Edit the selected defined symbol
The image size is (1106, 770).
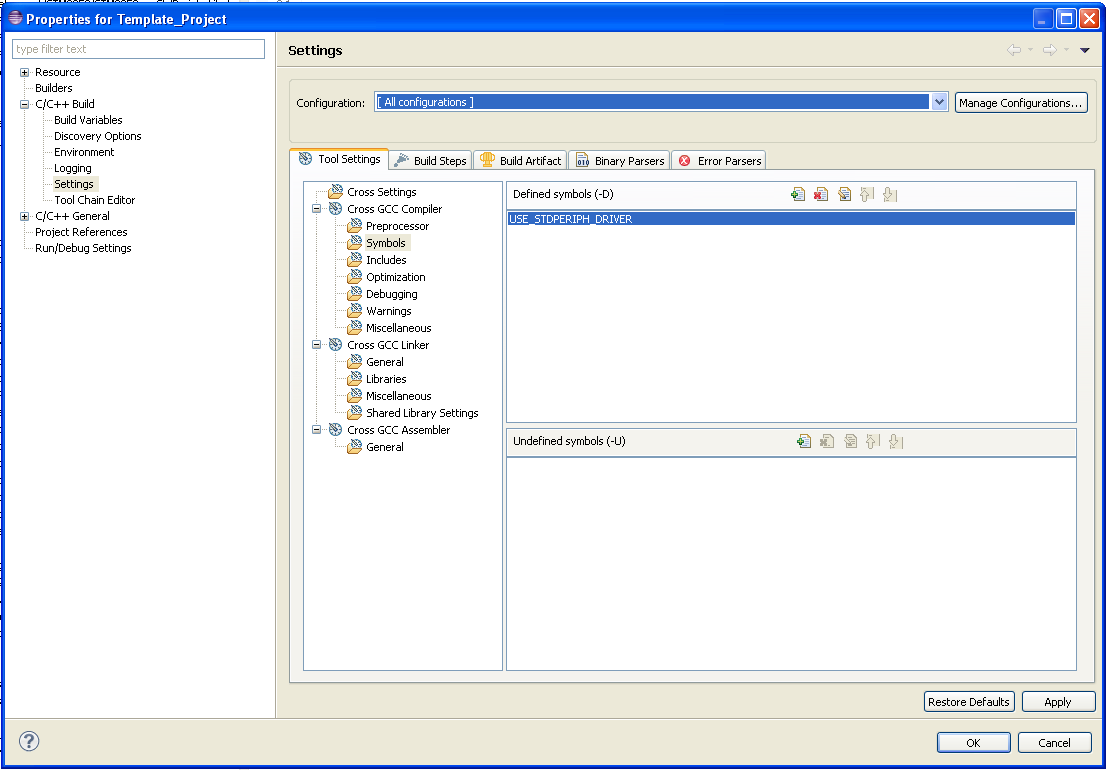click(844, 195)
